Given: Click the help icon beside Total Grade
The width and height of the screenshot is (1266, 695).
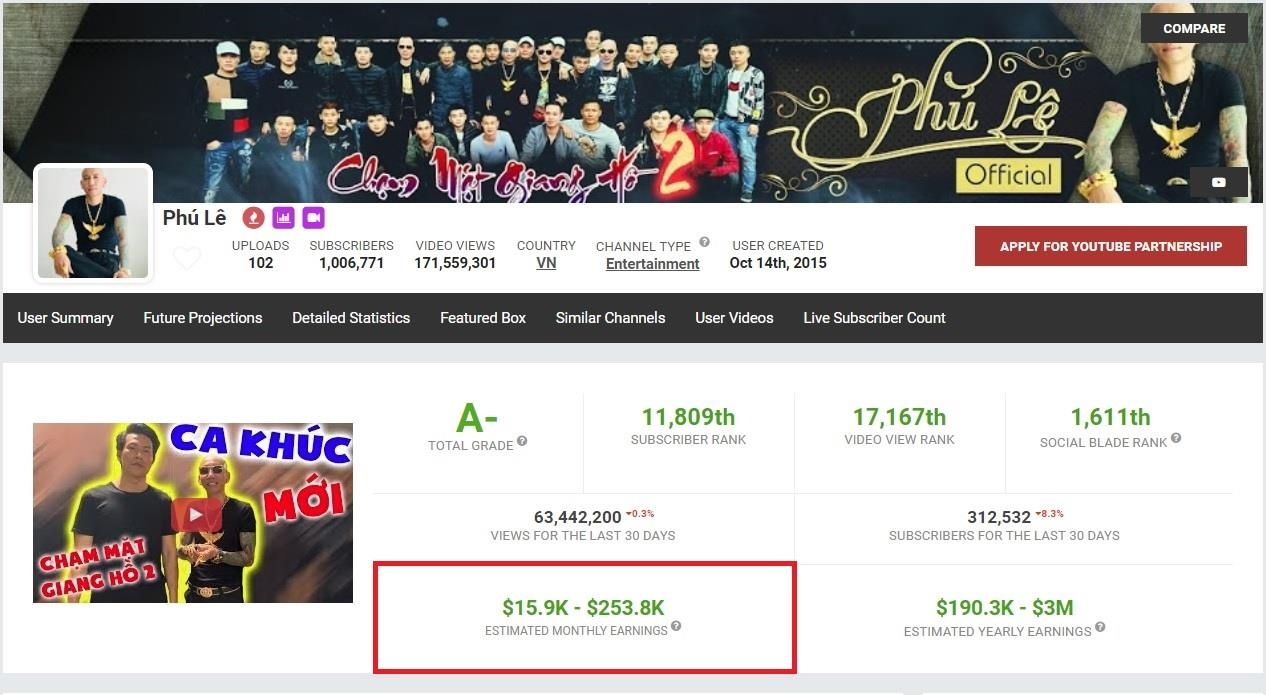Looking at the screenshot, I should [522, 442].
